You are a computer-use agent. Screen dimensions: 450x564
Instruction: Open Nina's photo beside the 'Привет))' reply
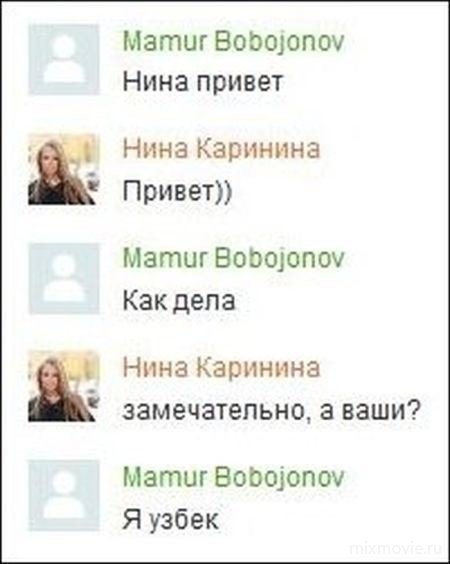pyautogui.click(x=64, y=169)
